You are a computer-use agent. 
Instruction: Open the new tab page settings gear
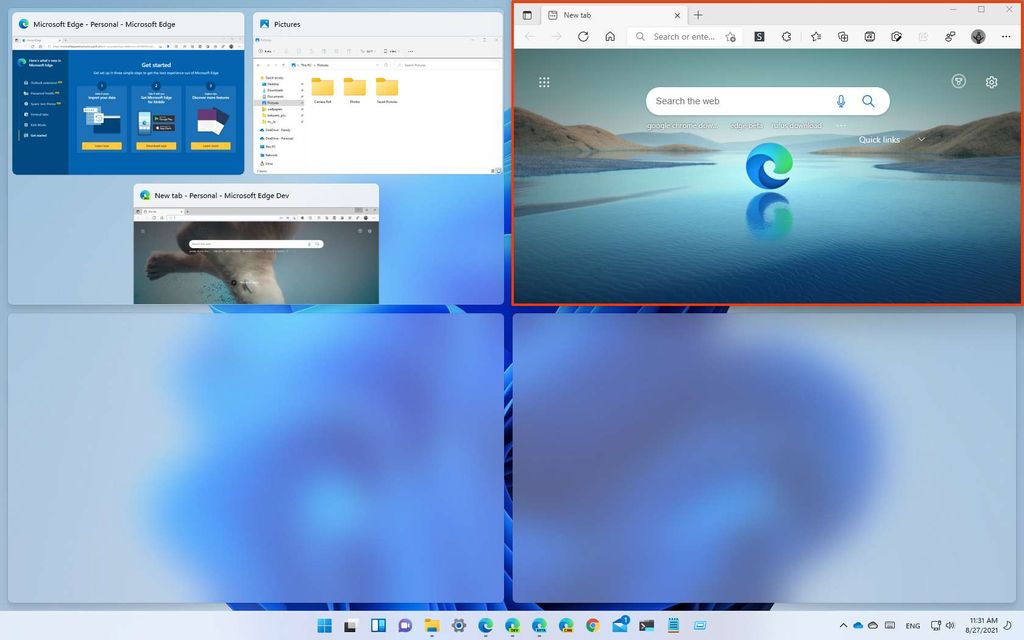(x=991, y=82)
